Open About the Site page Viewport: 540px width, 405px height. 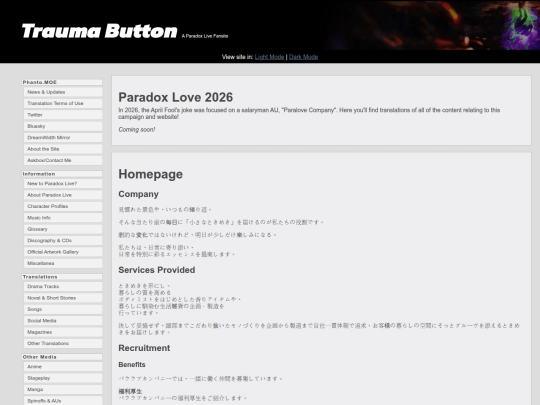(x=63, y=149)
